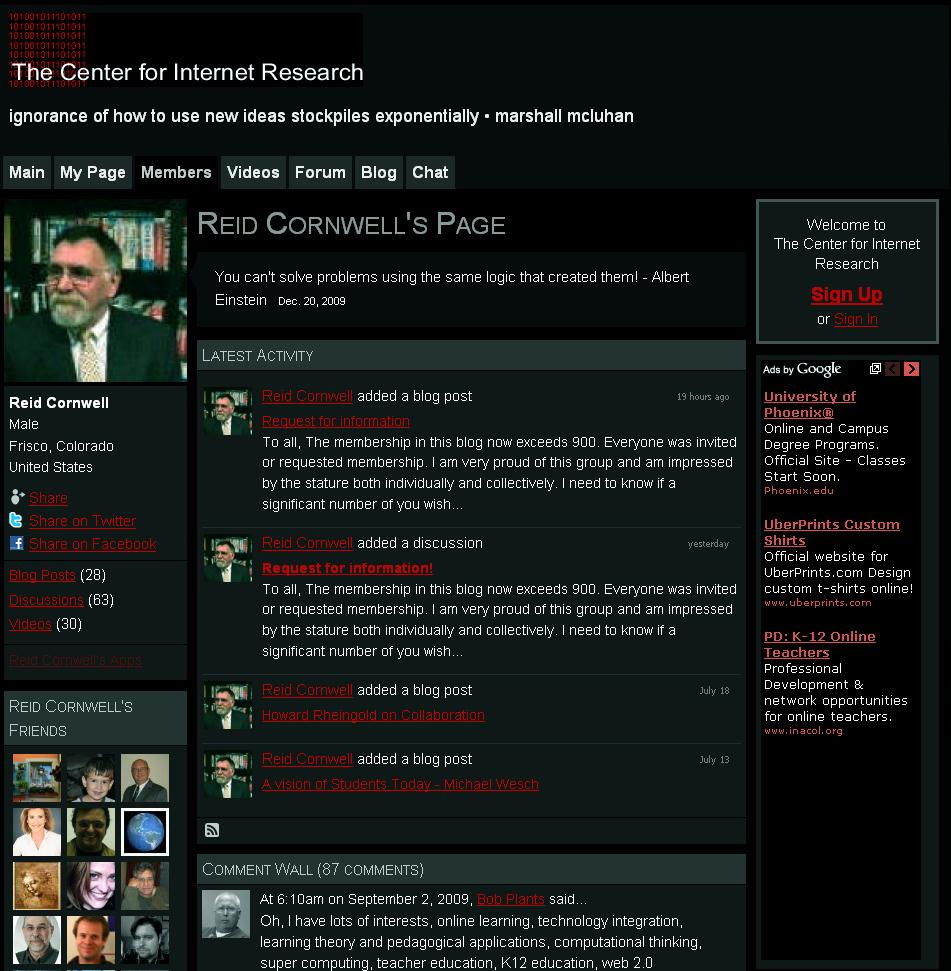Click the Share icon above Twitter link
The image size is (951, 971).
point(17,497)
